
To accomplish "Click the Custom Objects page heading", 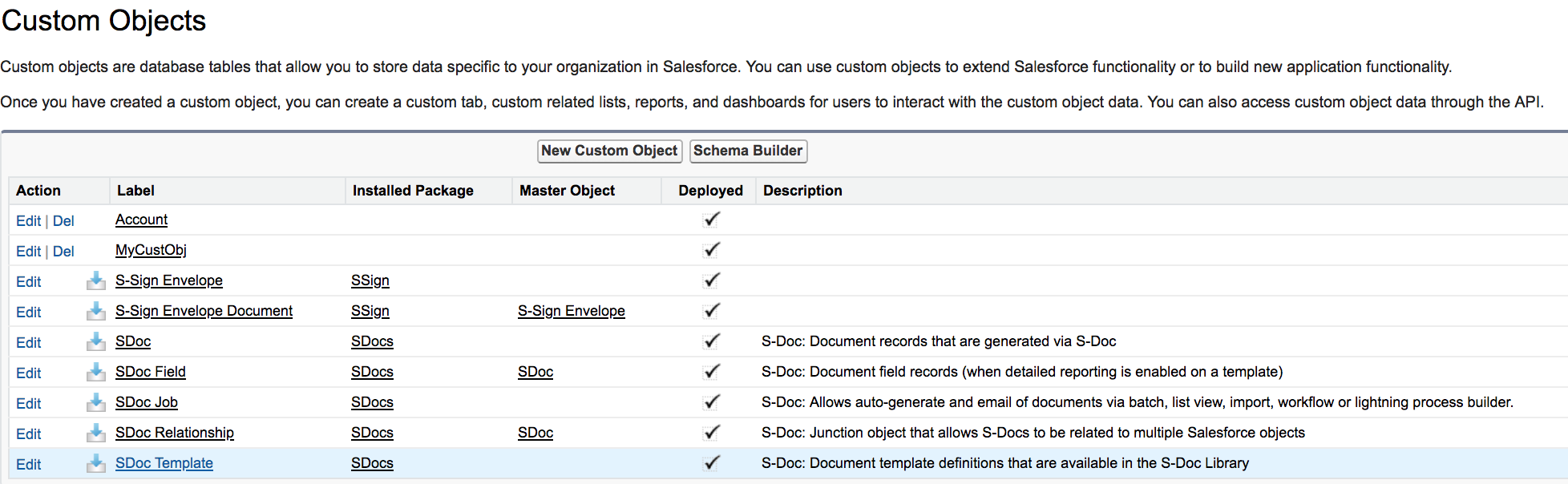I will [103, 21].
